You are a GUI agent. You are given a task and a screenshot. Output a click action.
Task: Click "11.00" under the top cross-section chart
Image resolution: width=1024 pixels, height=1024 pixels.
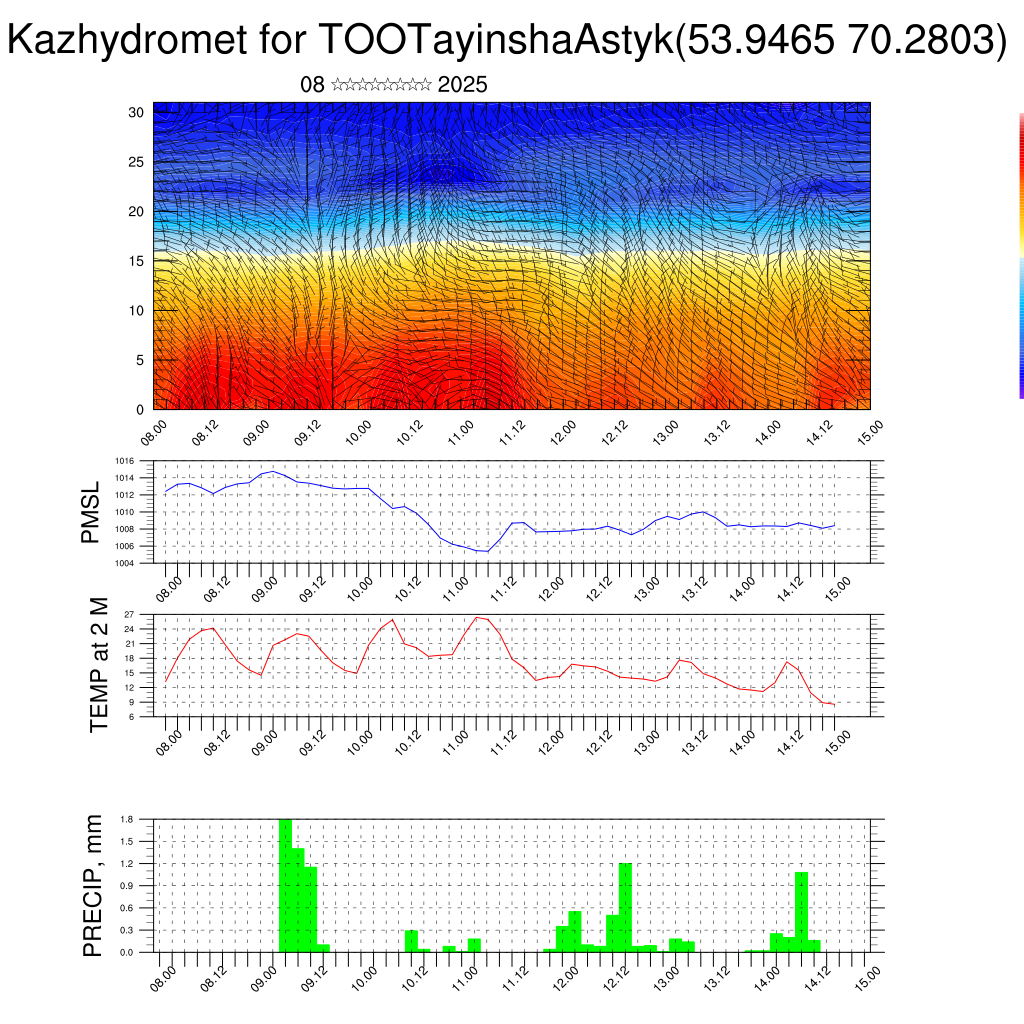coord(461,432)
